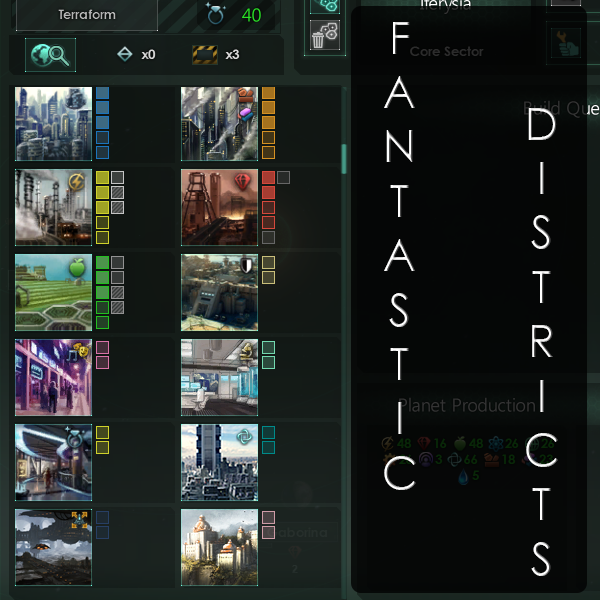Select the blue city skyline district thumbnail
Image resolution: width=600 pixels, height=600 pixels.
click(54, 124)
